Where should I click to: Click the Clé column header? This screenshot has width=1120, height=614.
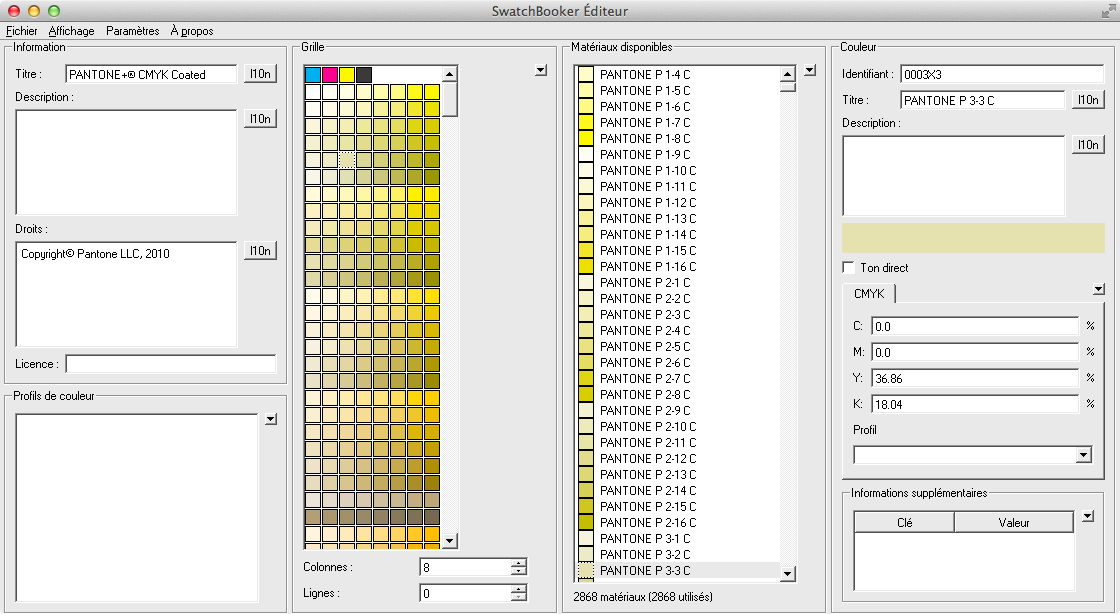[904, 523]
